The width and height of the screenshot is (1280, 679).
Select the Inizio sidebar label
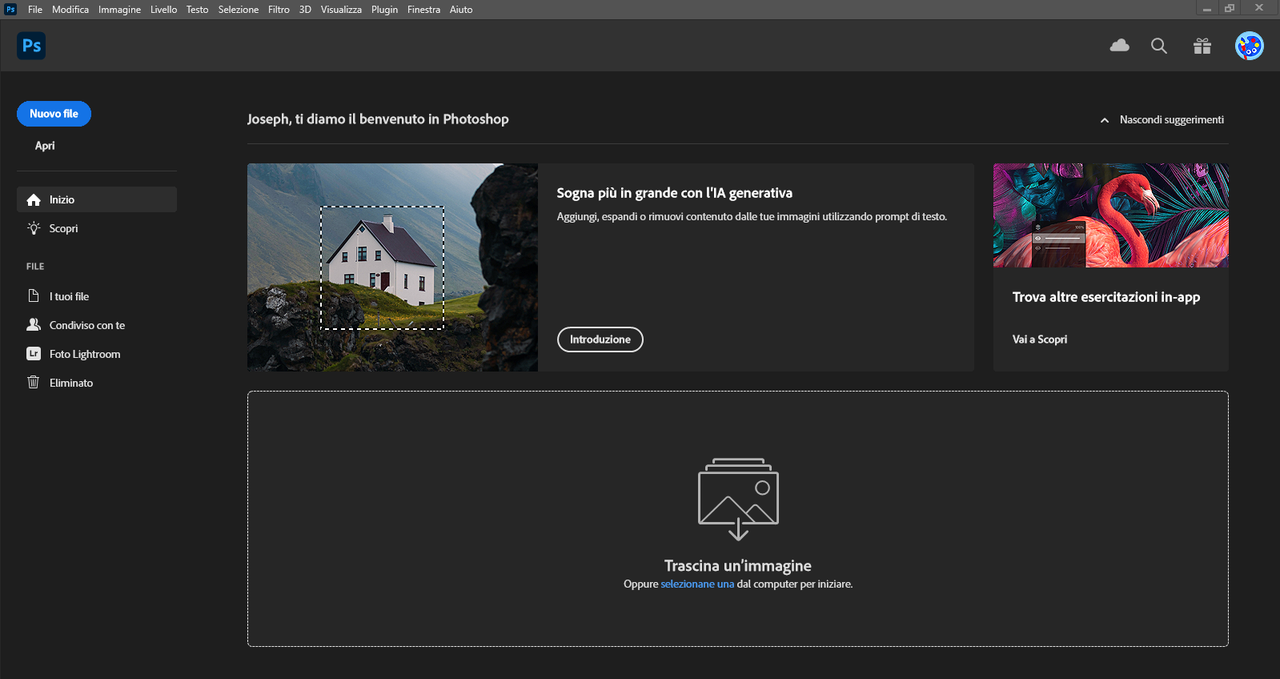pos(62,200)
